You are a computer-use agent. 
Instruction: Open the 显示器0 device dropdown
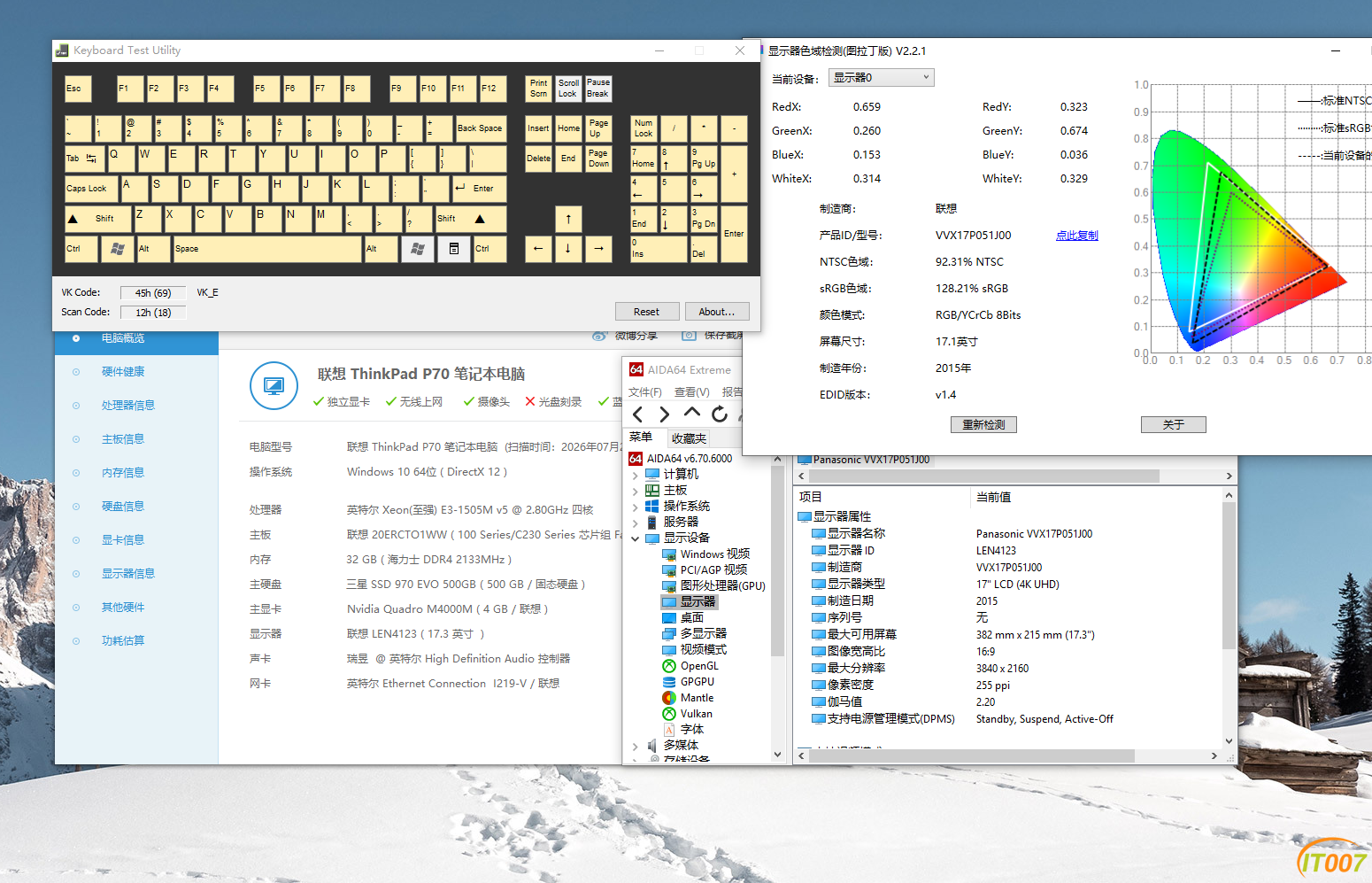click(882, 77)
